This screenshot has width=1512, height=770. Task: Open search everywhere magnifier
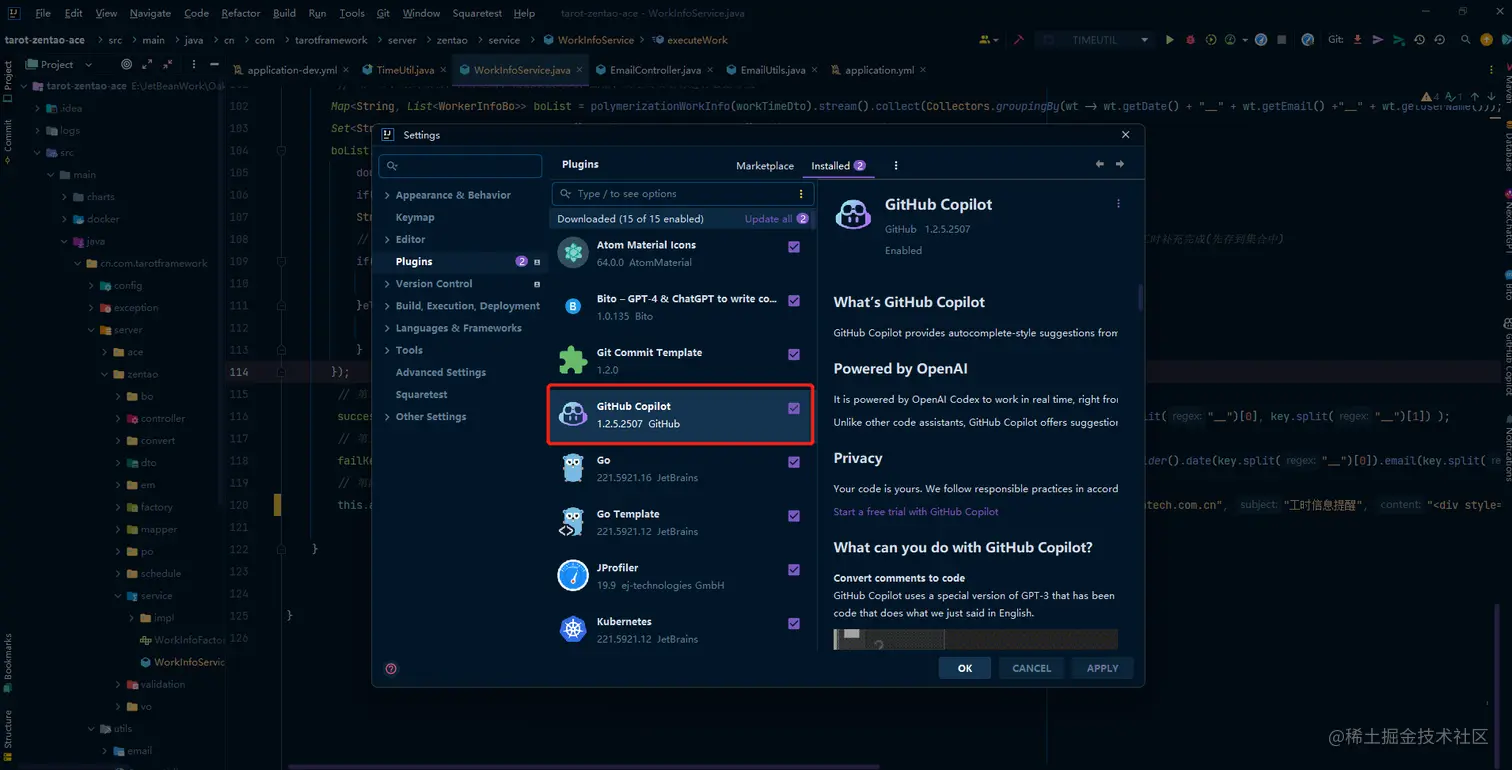point(1465,40)
